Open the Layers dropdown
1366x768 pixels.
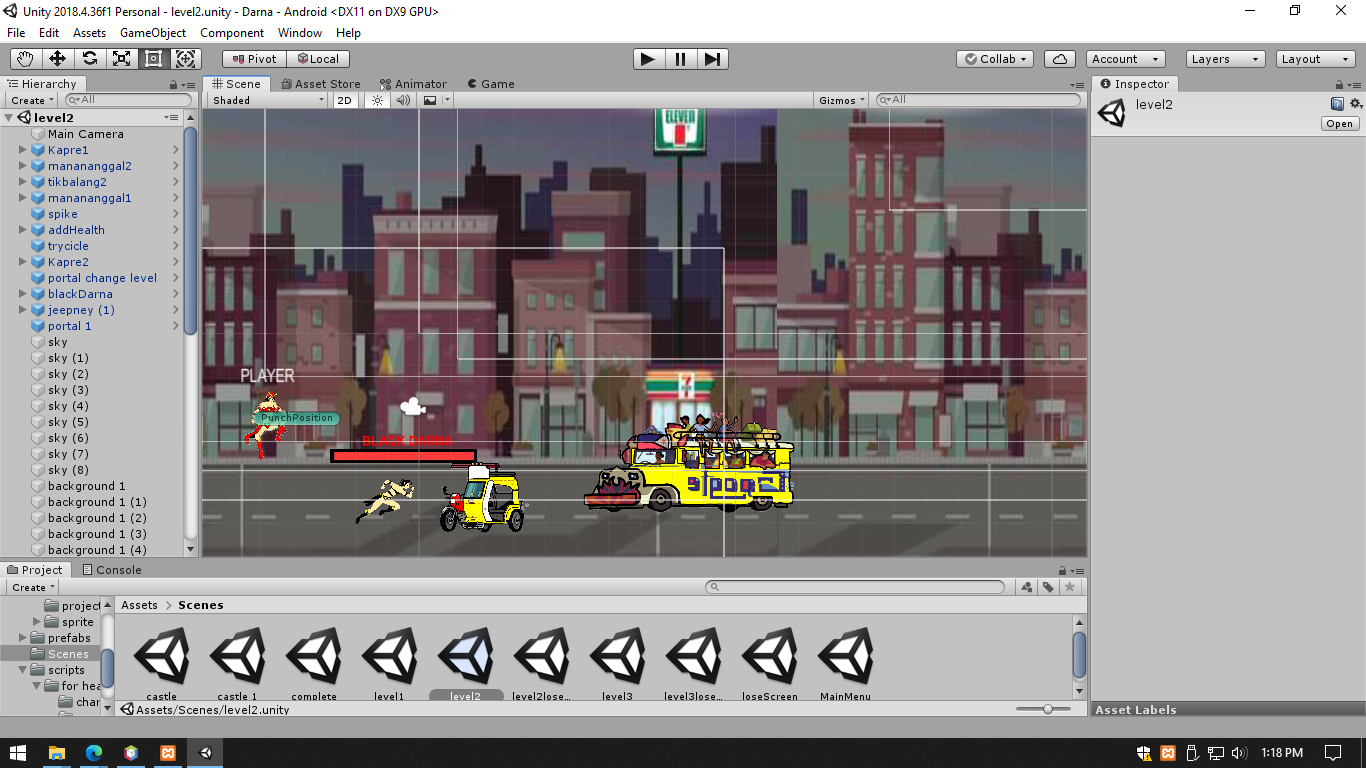pyautogui.click(x=1224, y=59)
